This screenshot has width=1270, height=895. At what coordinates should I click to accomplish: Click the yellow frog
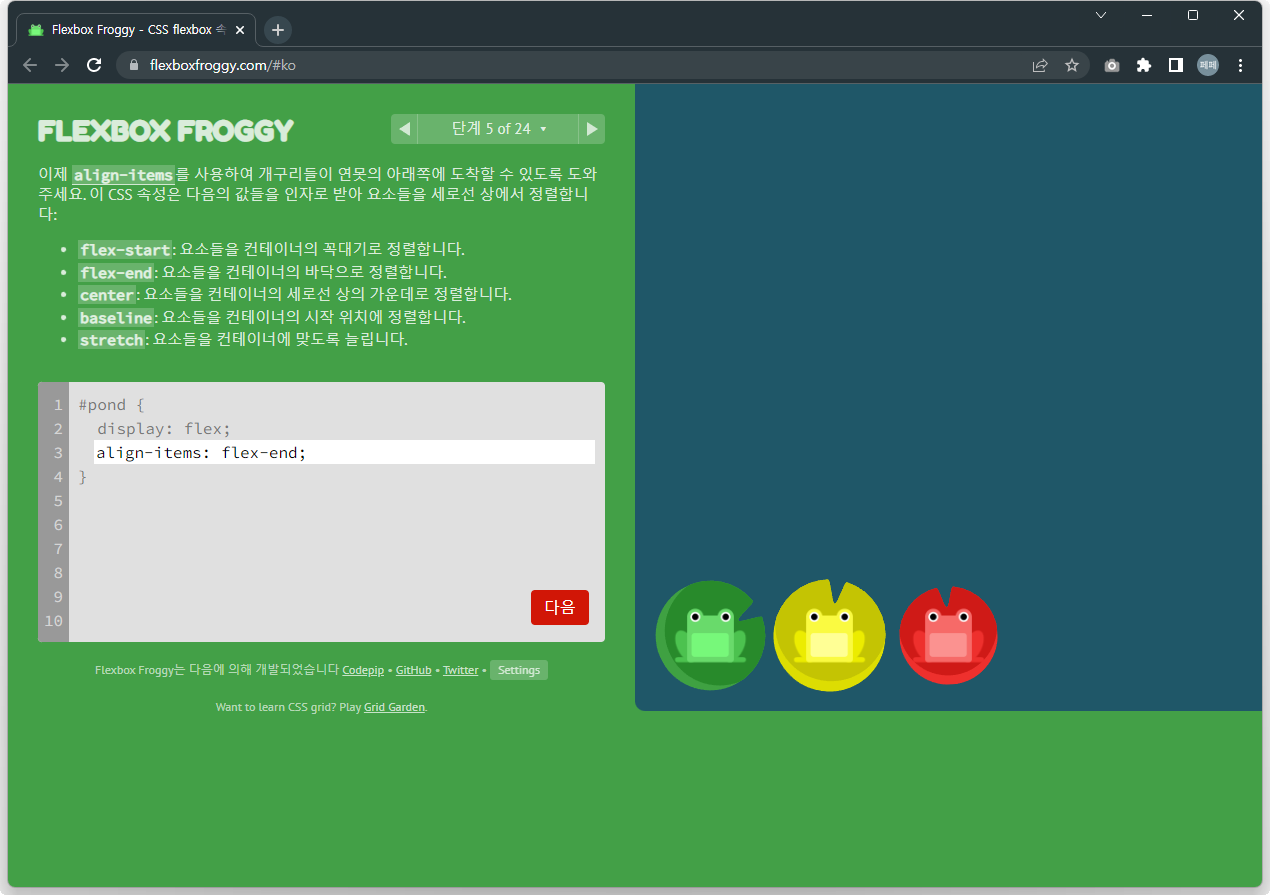(x=829, y=636)
